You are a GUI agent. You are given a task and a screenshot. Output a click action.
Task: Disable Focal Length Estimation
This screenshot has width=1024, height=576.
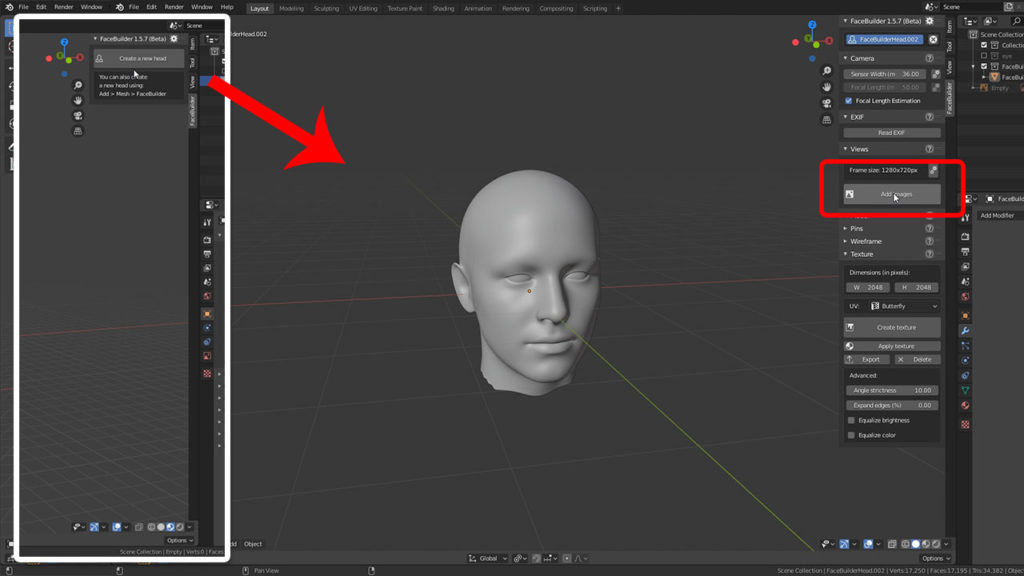coord(849,101)
